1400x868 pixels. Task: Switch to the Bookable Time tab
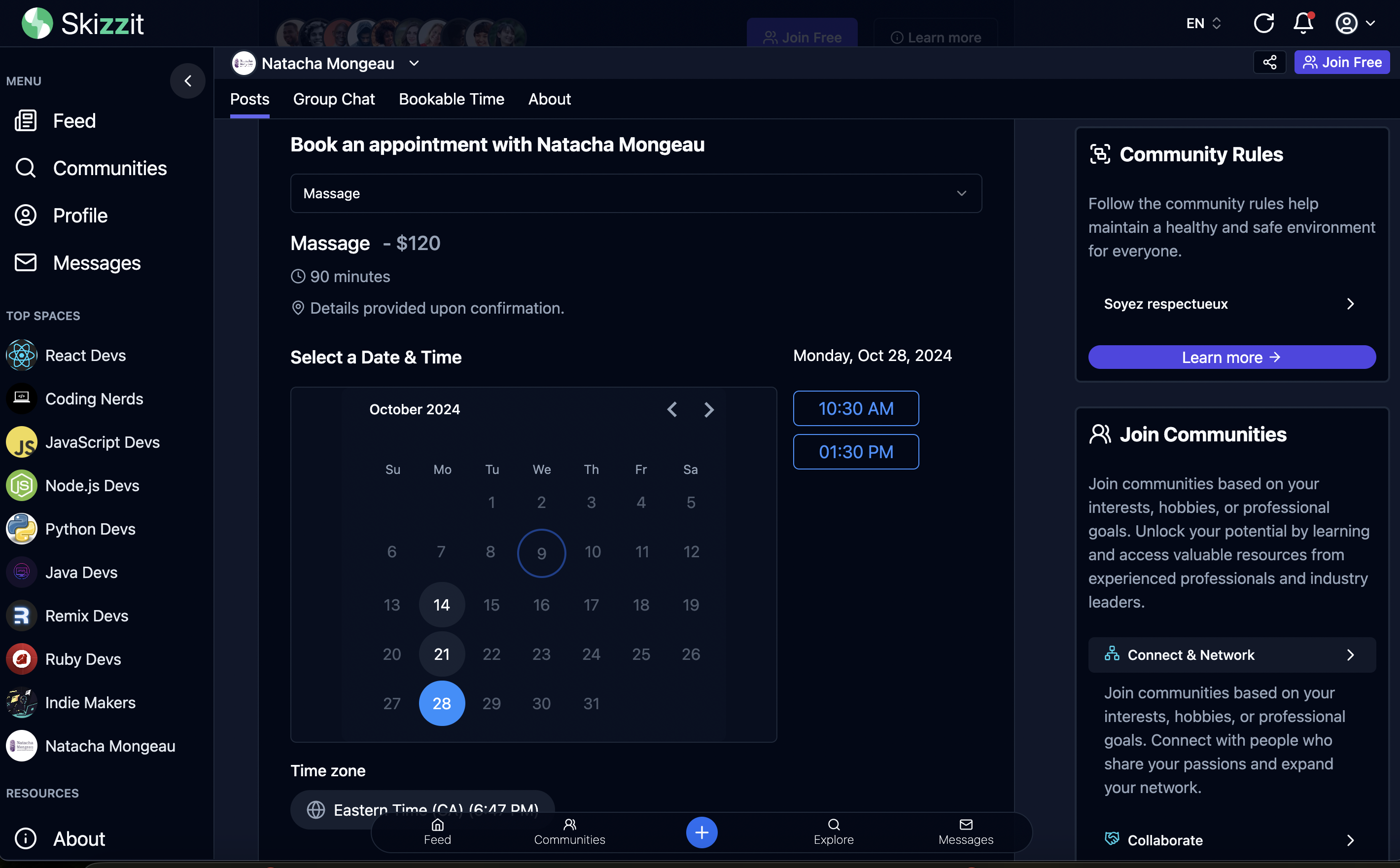coord(452,99)
